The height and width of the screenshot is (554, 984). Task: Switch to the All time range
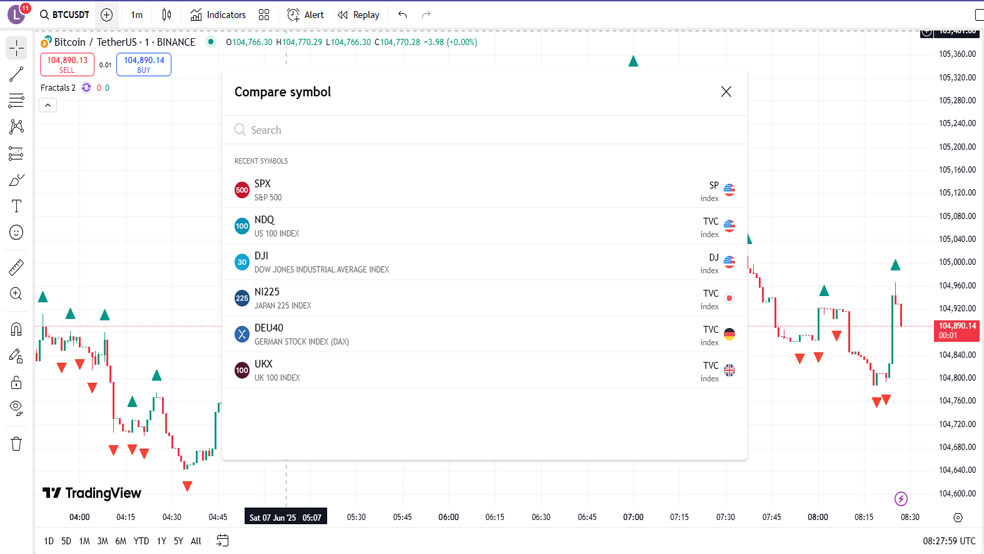click(x=196, y=541)
